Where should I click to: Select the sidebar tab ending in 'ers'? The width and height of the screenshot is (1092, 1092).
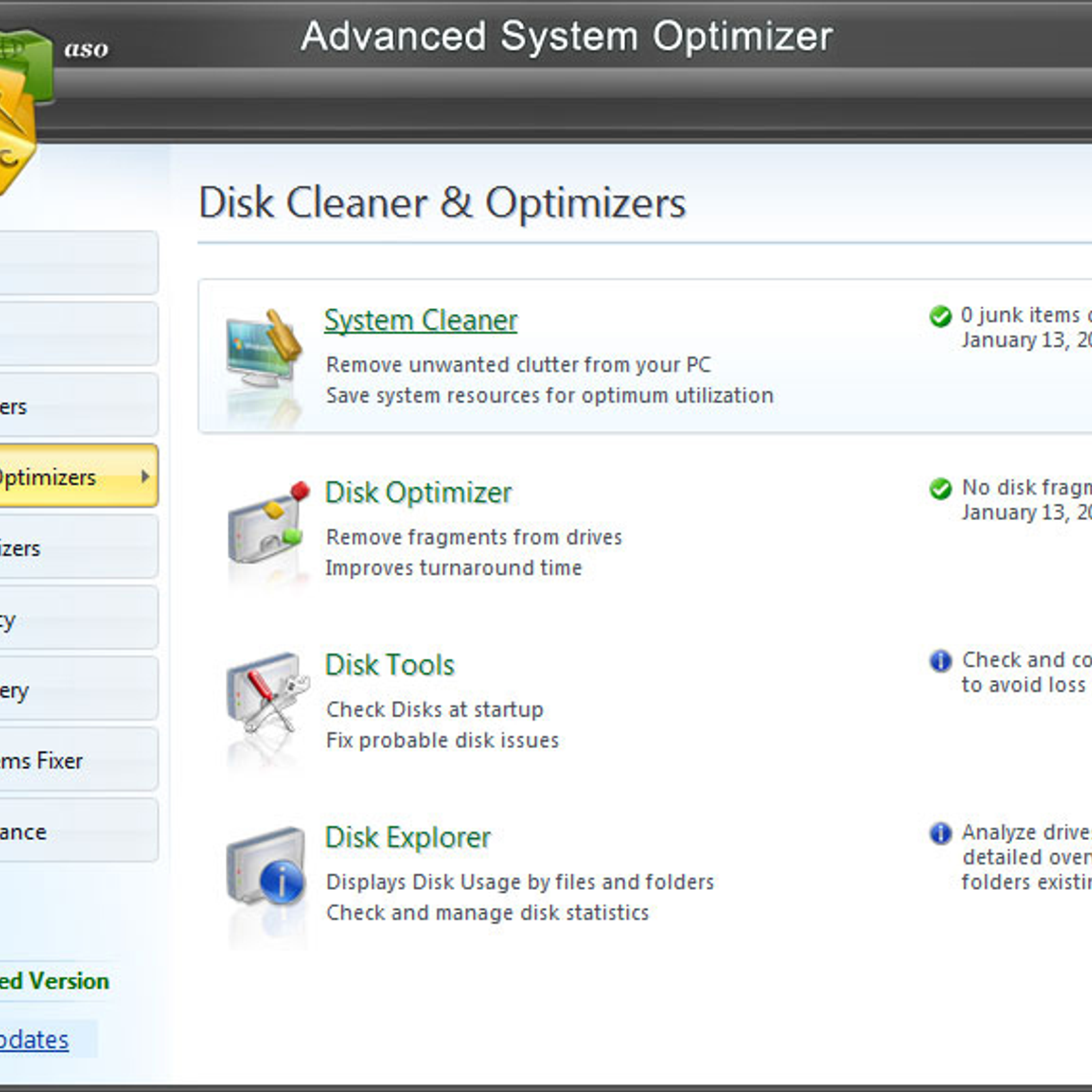coord(78,405)
